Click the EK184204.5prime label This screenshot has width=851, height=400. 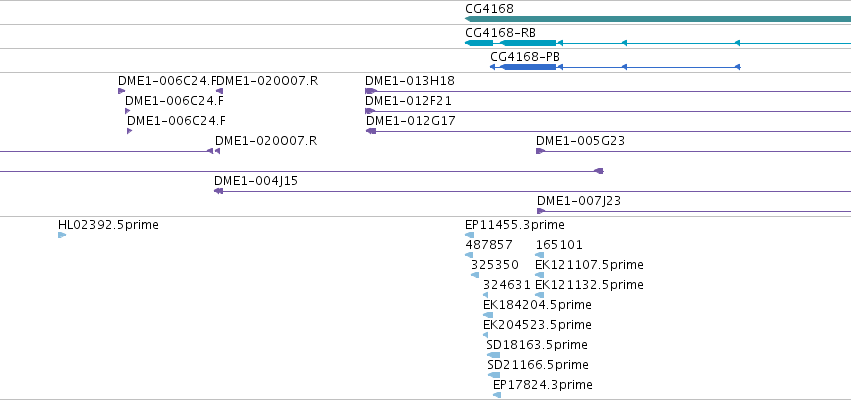pyautogui.click(x=537, y=305)
